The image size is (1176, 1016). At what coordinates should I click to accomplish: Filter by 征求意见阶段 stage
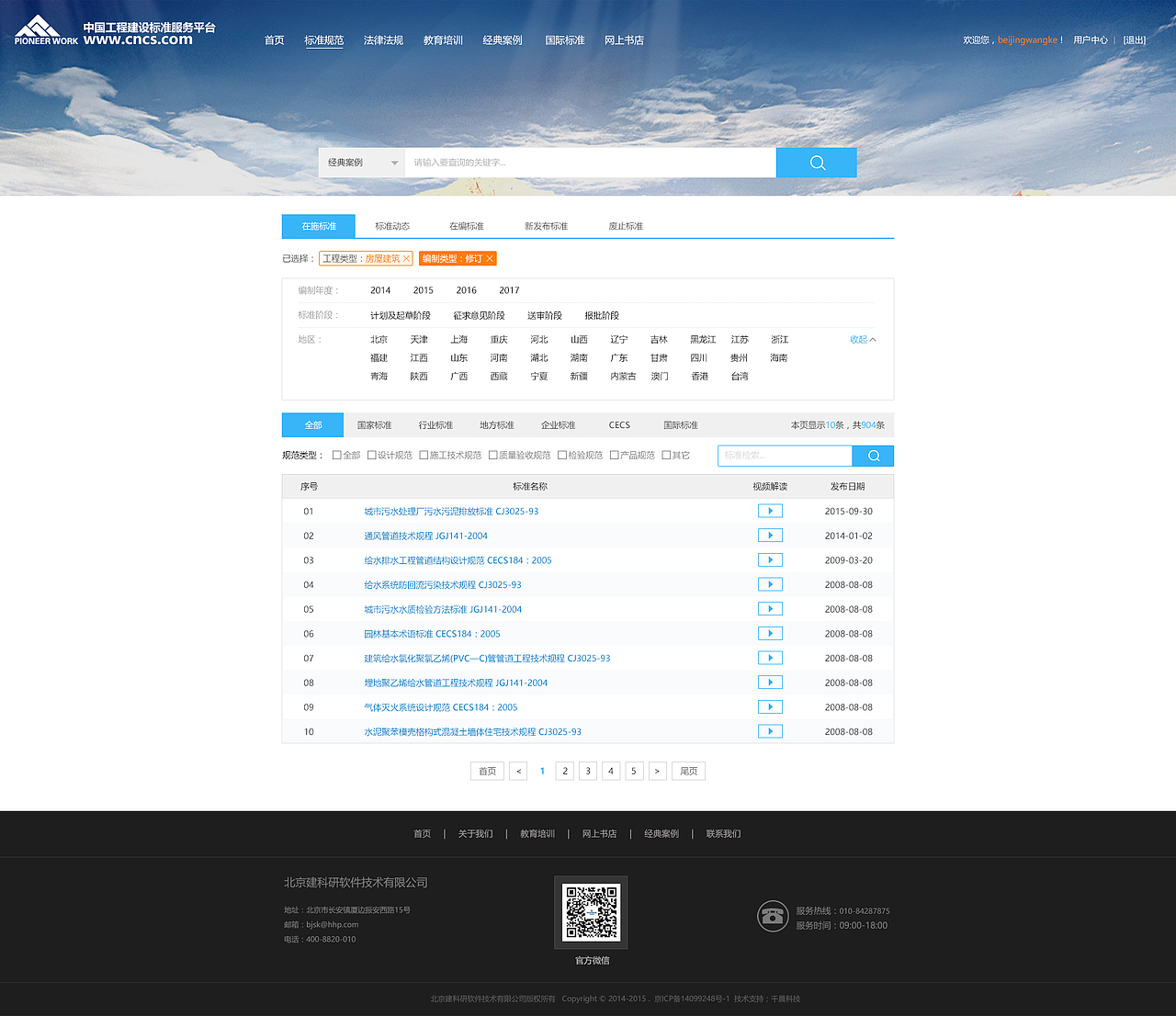point(479,316)
